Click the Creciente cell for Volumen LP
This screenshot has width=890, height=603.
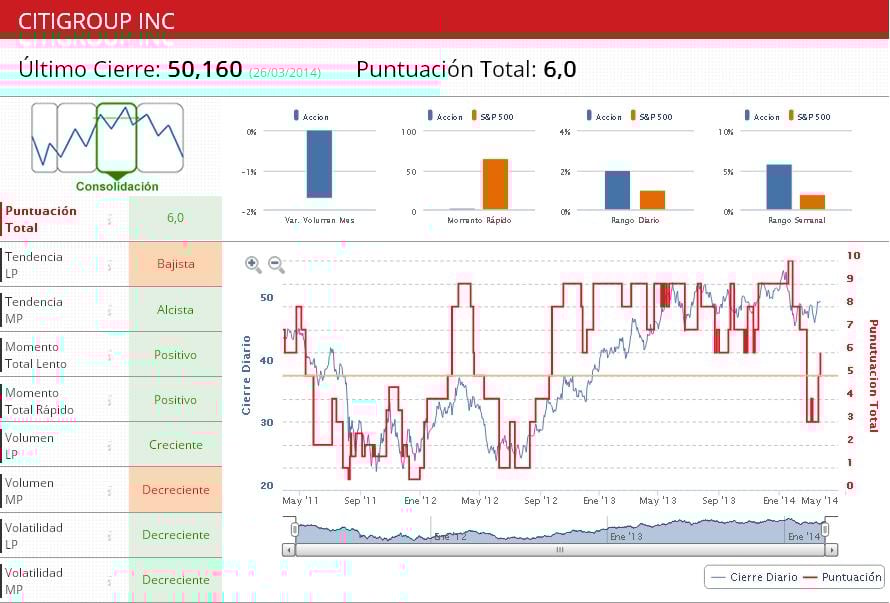[175, 445]
